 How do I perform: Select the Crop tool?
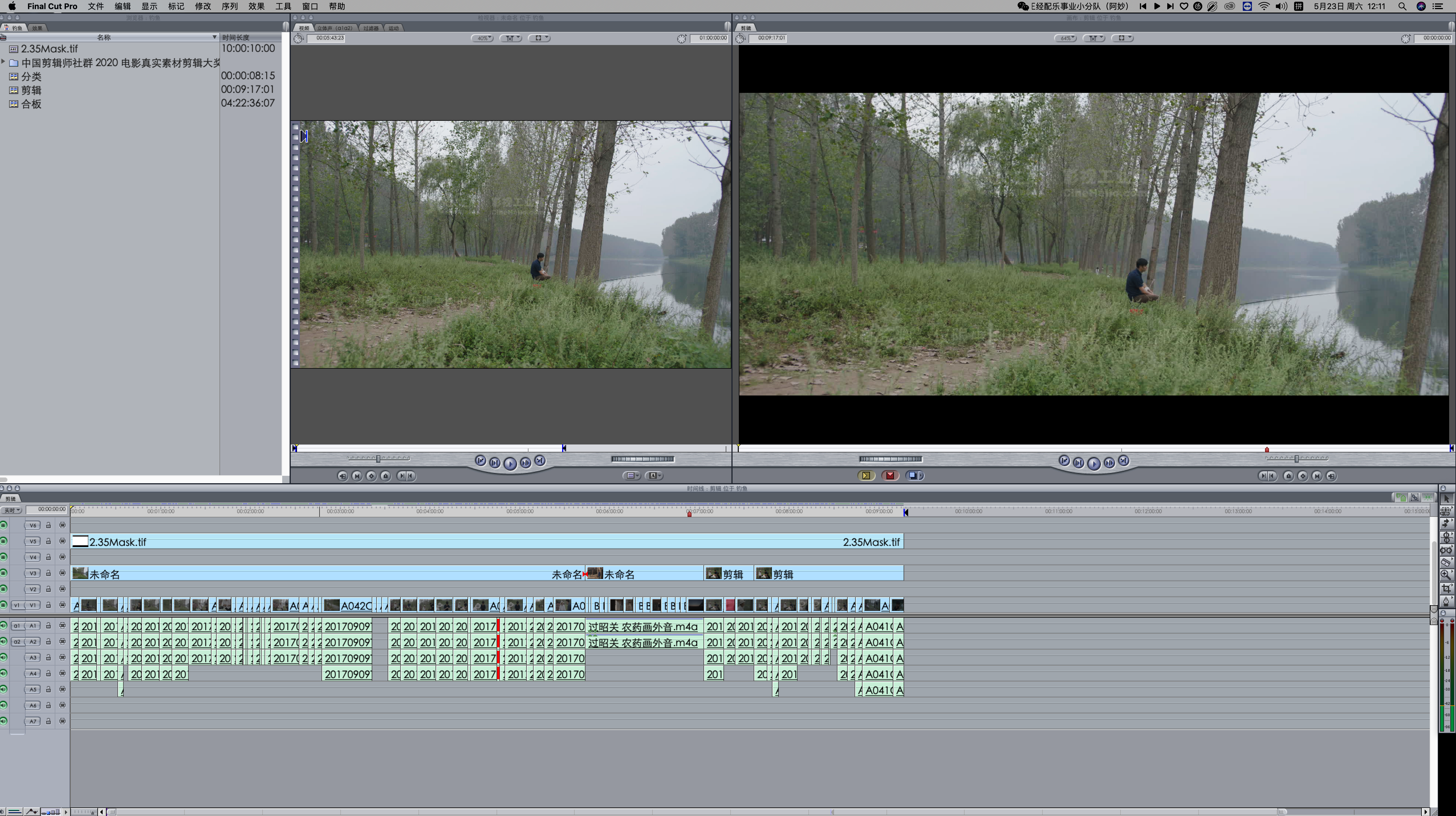pyautogui.click(x=1446, y=588)
